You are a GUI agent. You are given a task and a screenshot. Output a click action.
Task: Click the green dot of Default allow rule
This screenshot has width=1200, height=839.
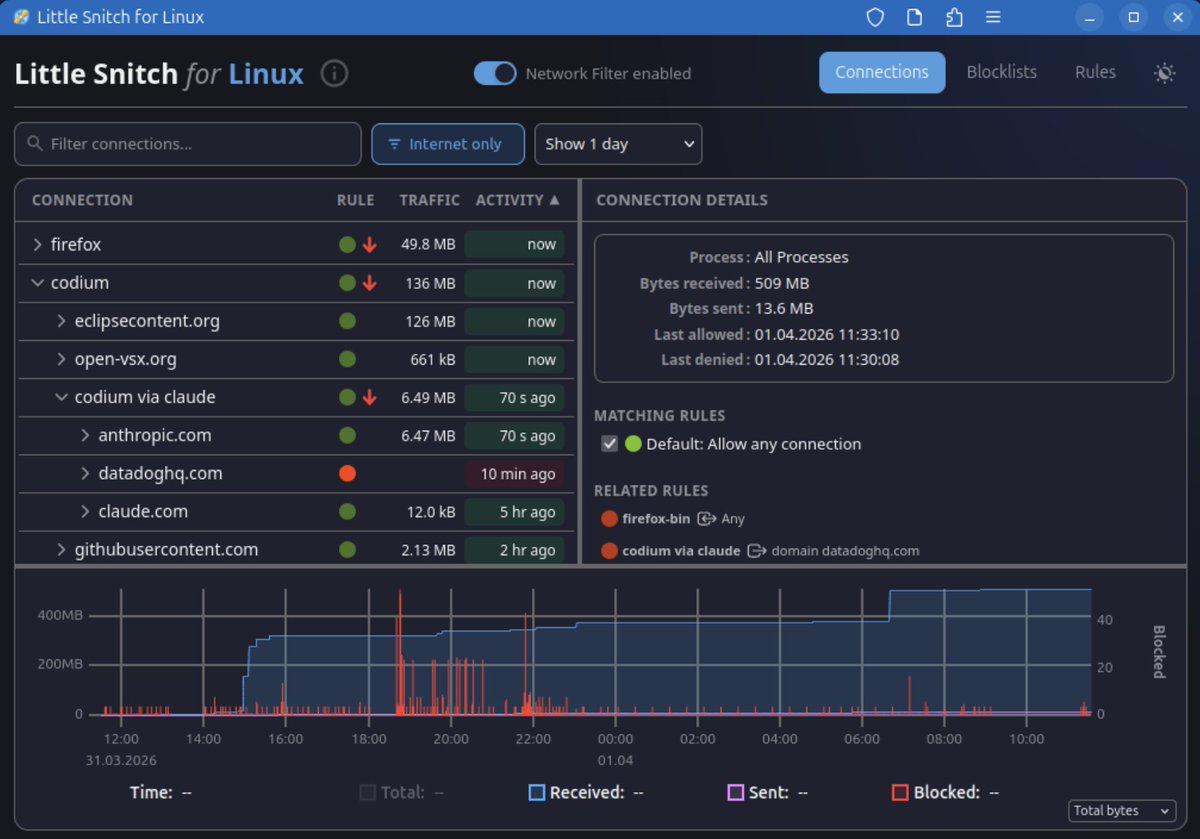coord(633,444)
